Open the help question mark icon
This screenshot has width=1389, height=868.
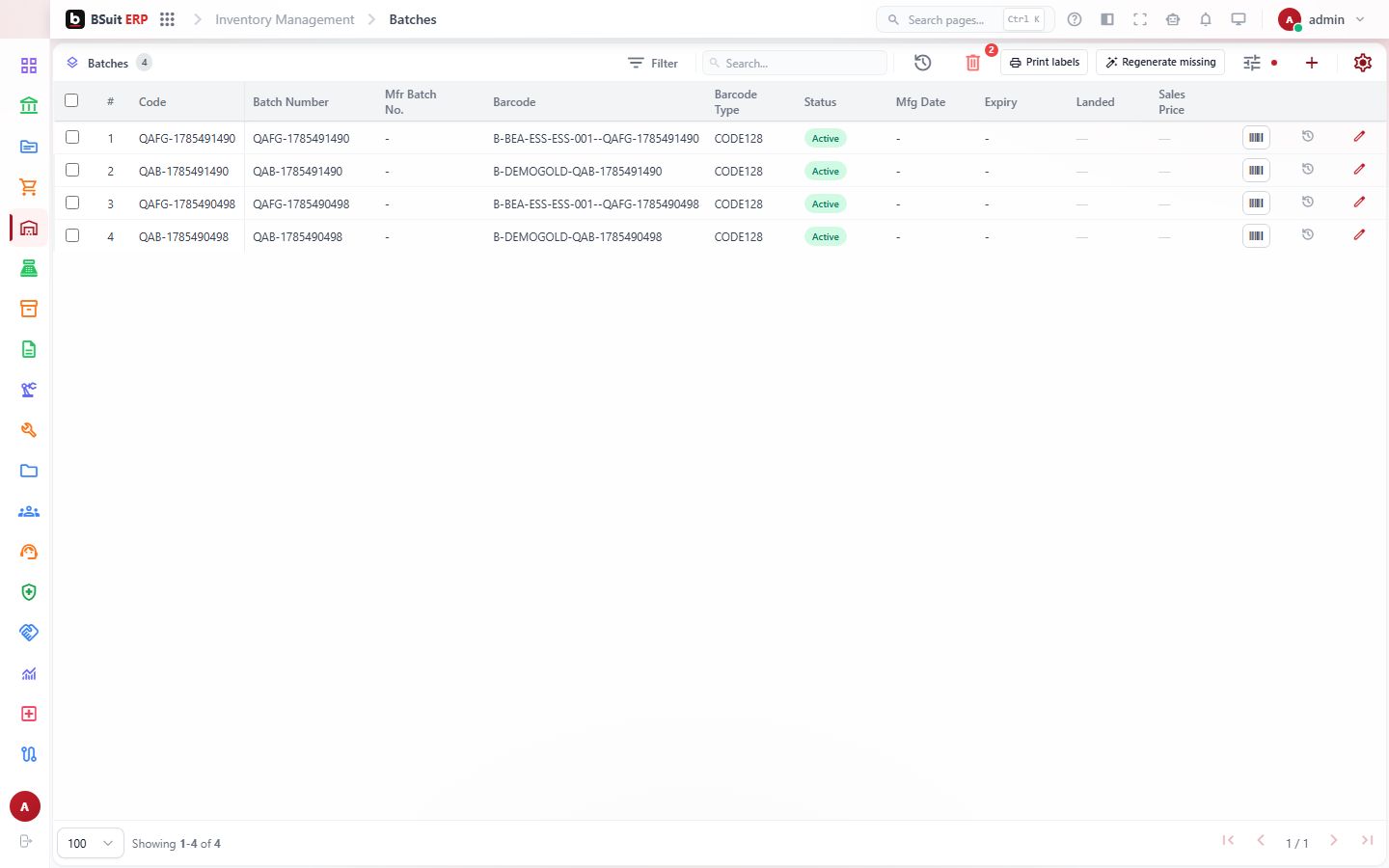[x=1075, y=19]
